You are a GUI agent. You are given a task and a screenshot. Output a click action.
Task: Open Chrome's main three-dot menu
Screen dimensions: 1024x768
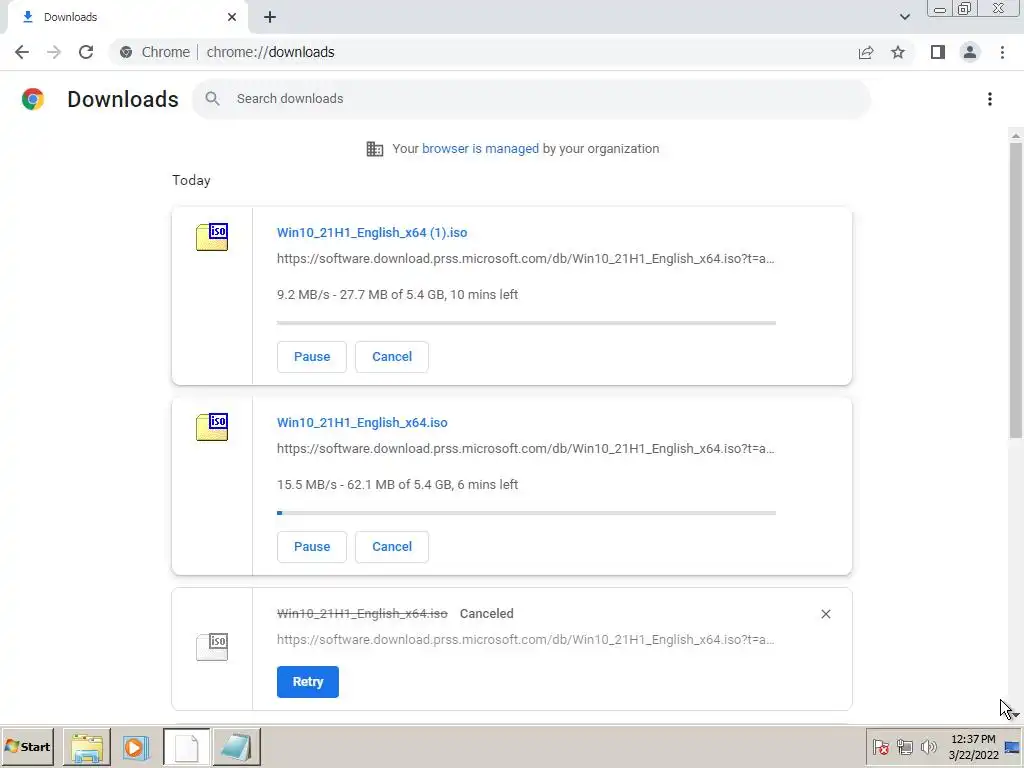click(1002, 52)
